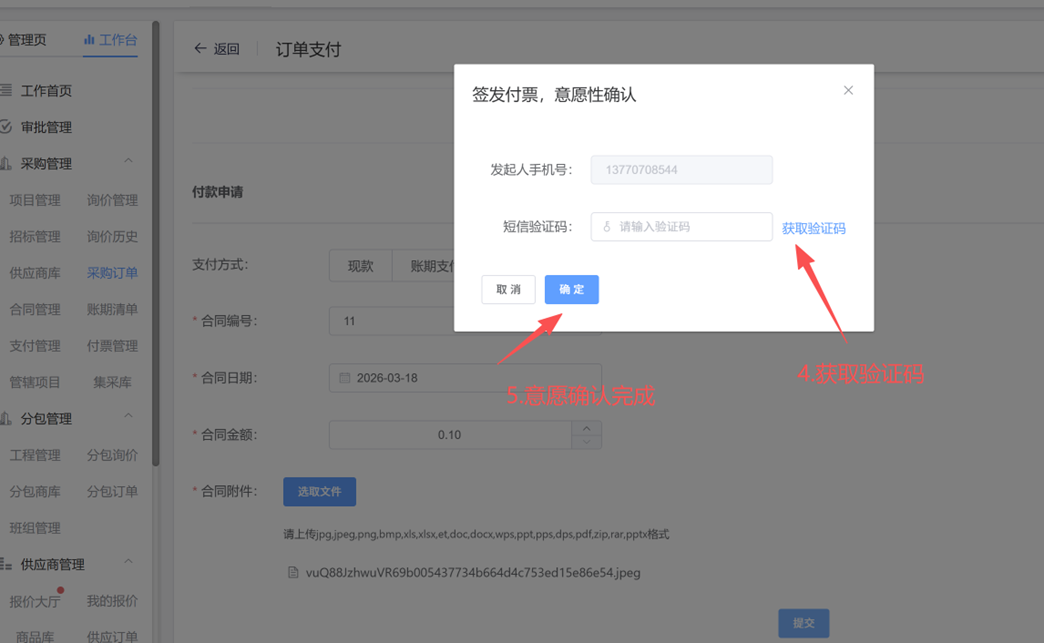Select 现款 payment method
Viewport: 1044px width, 643px height.
point(360,266)
